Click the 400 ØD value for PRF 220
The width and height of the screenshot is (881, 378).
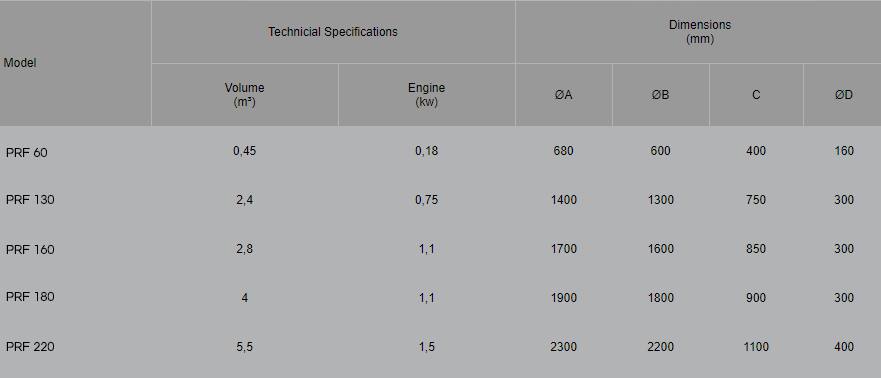point(844,347)
